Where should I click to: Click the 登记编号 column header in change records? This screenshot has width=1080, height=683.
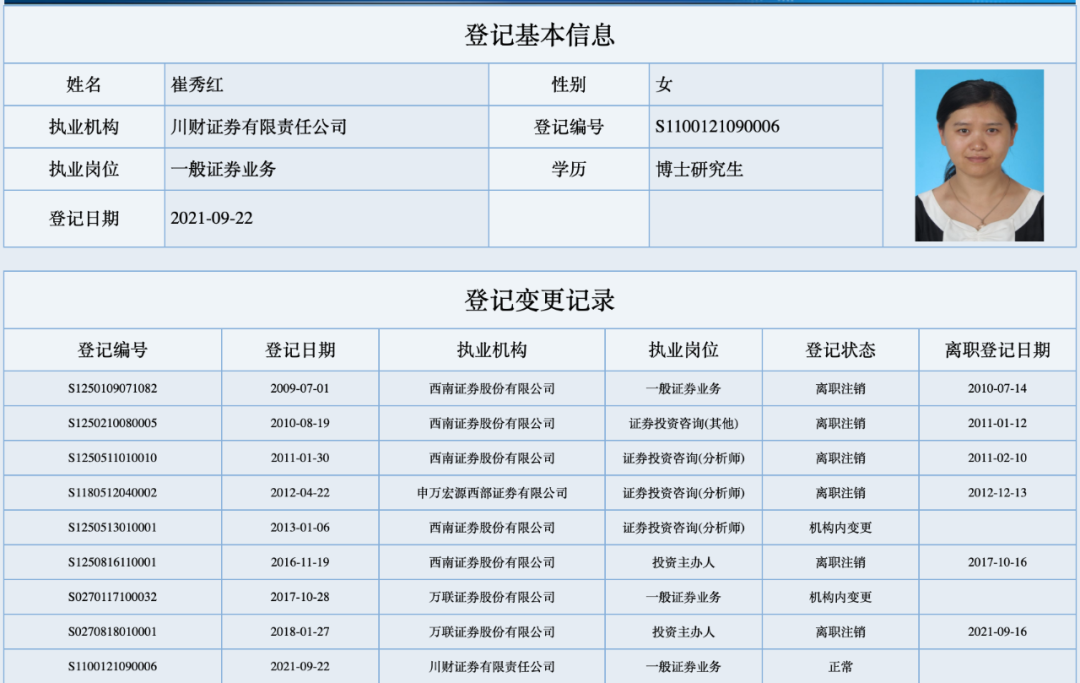tap(112, 350)
